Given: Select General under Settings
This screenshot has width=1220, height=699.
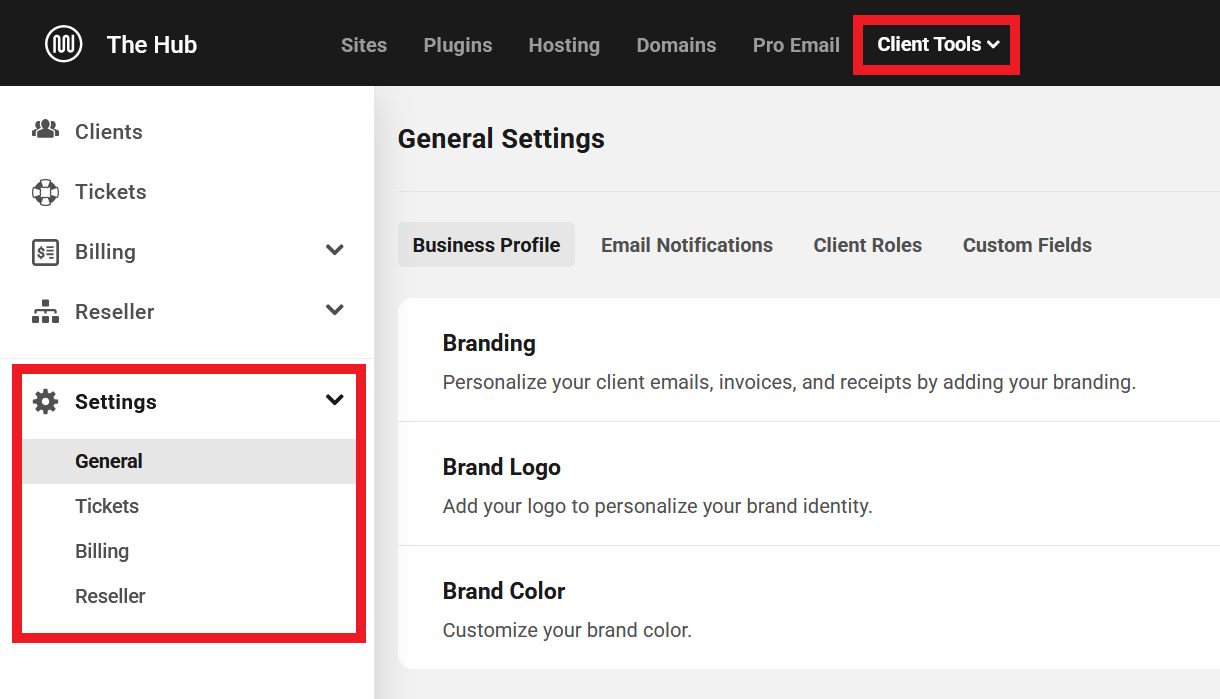Looking at the screenshot, I should (189, 461).
